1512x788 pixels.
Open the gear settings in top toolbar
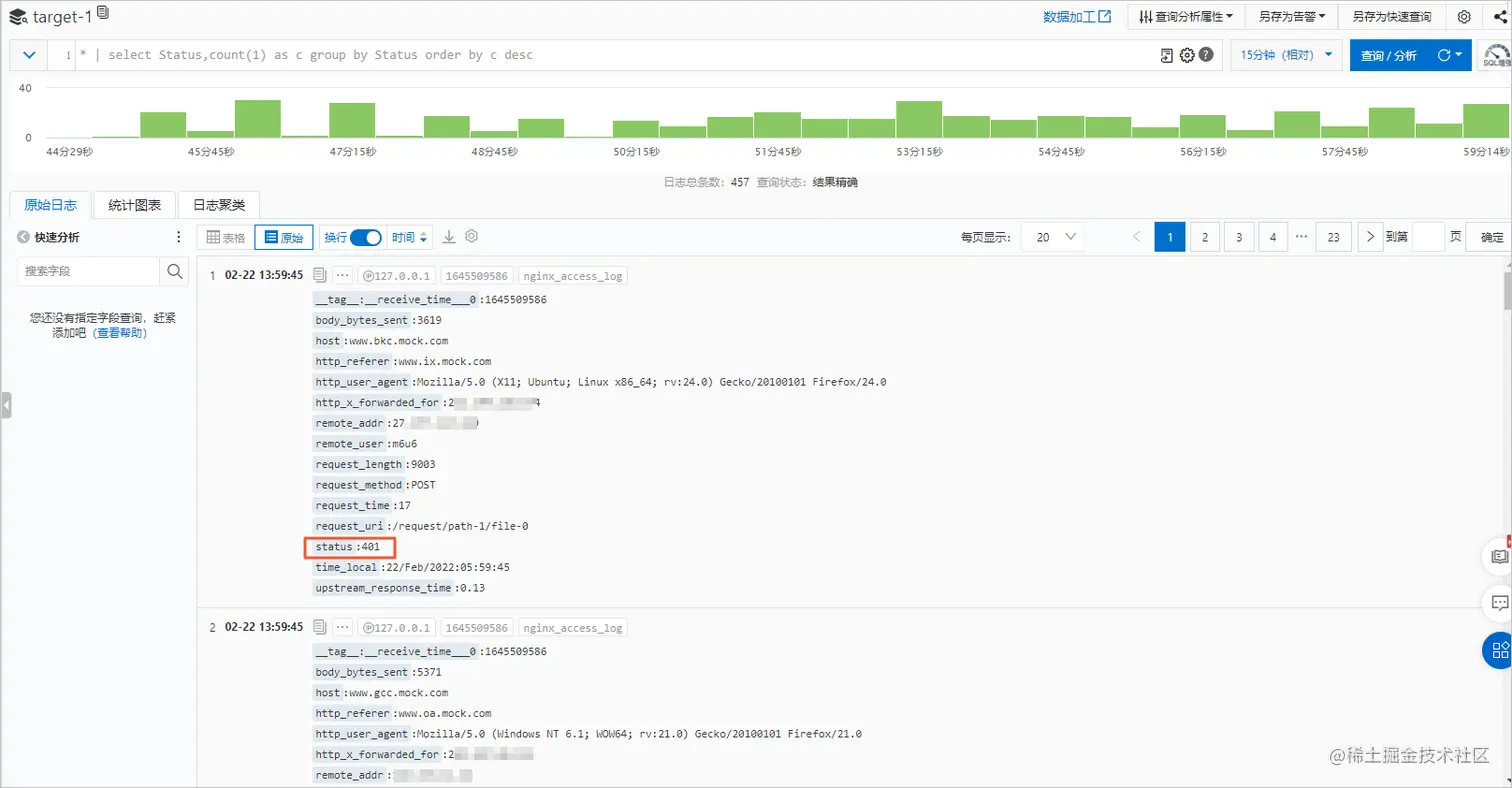1464,16
